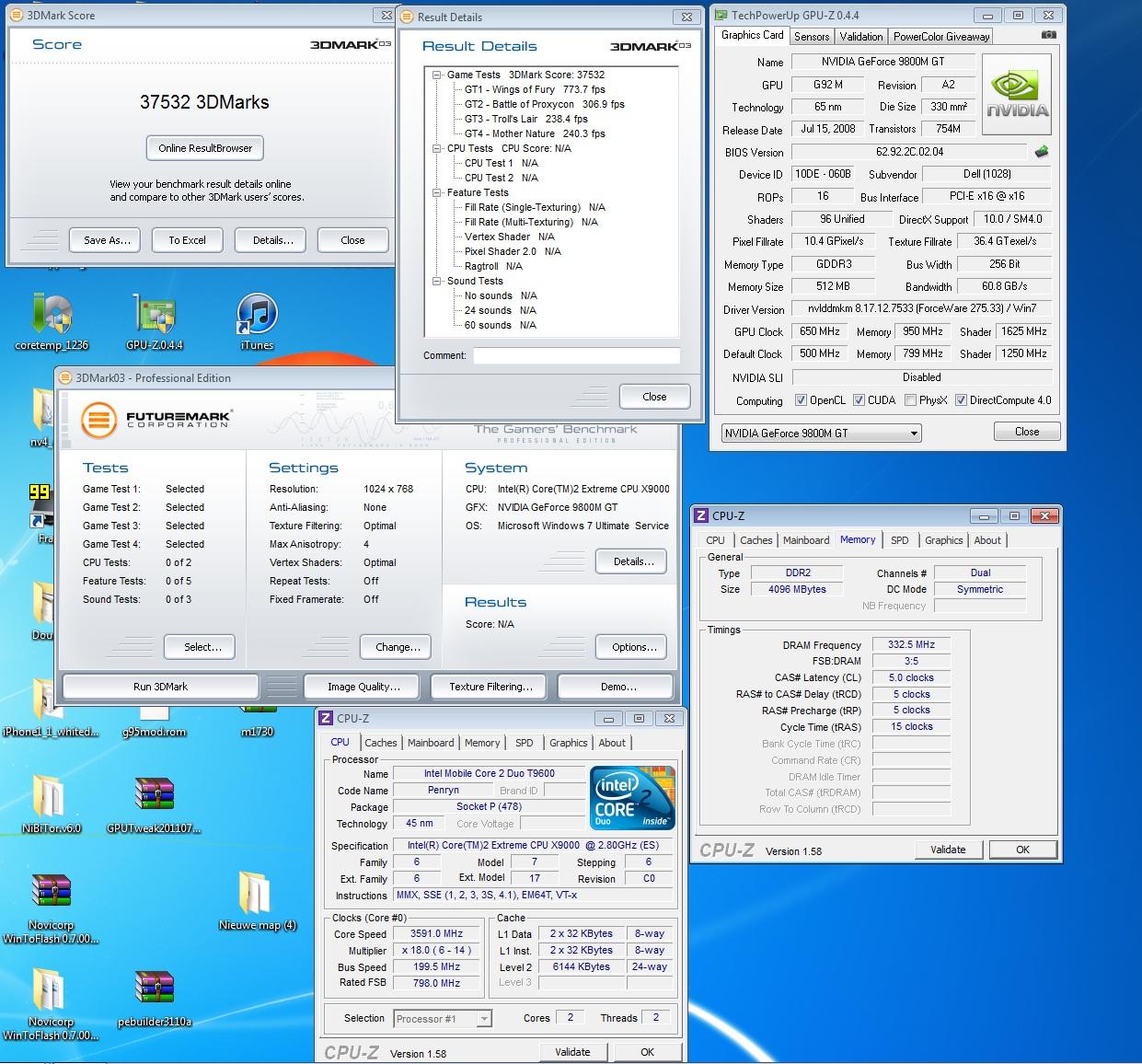The image size is (1142, 1064).
Task: Click the Change... settings button
Action: tap(398, 647)
